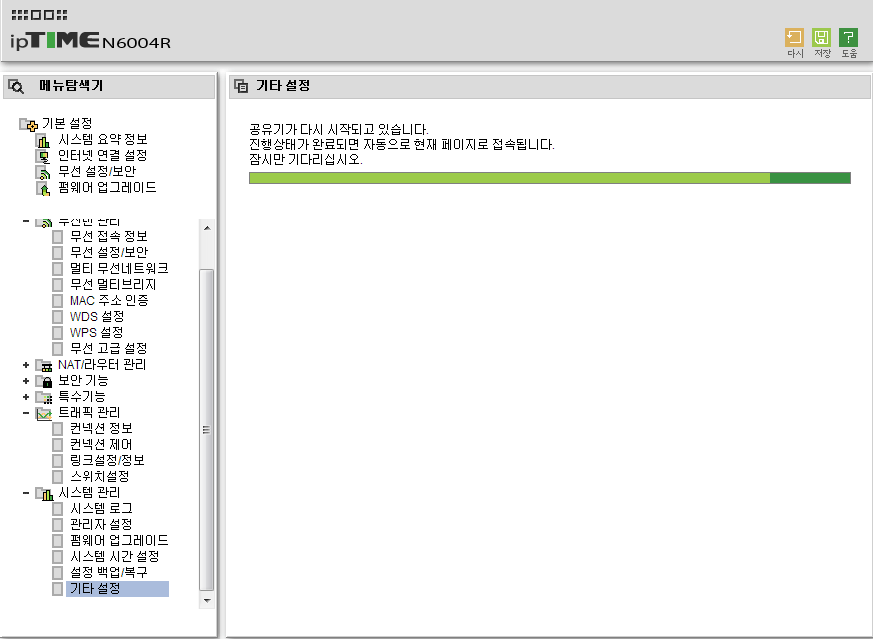The height and width of the screenshot is (639, 873).
Task: Open the 시스템 요약 정보 chart icon
Action: click(43, 140)
